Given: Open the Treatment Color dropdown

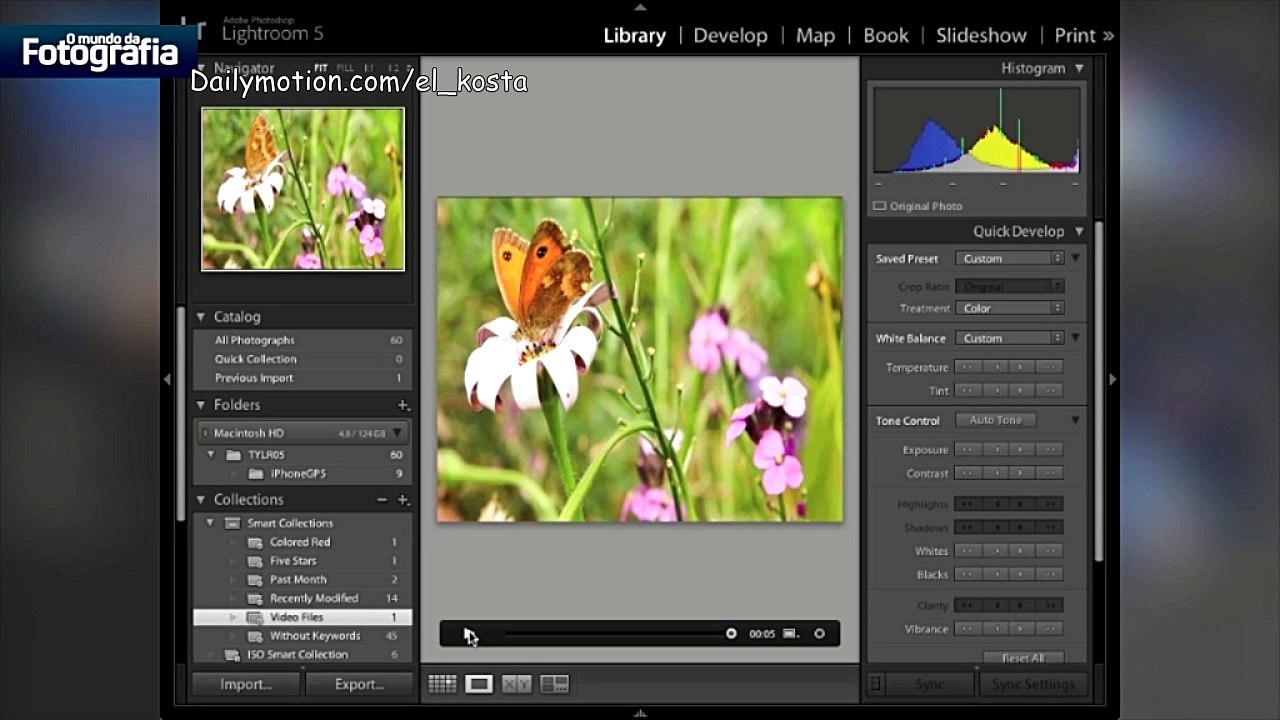Looking at the screenshot, I should 1010,308.
